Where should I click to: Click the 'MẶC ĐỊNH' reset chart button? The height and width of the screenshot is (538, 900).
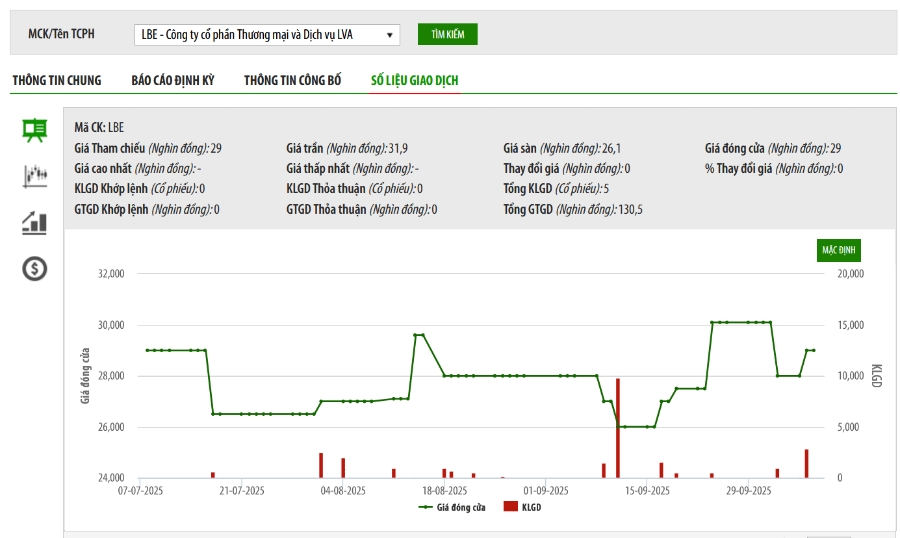pos(838,249)
